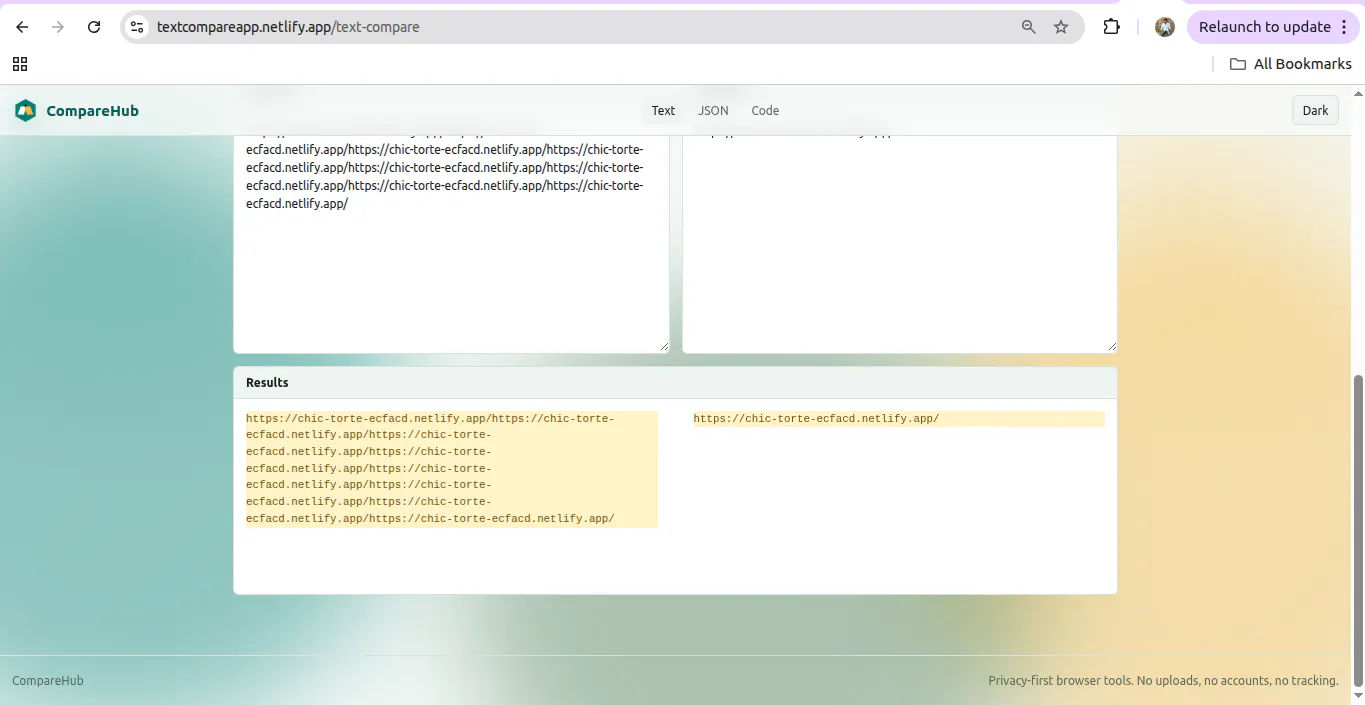Open site information icon in address bar
This screenshot has height=705, width=1365.
138,27
